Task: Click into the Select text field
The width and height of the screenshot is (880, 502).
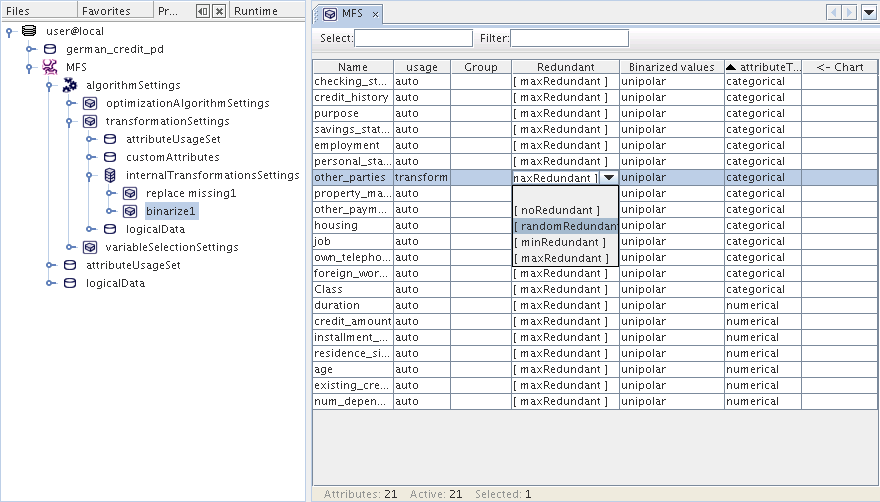Action: 413,38
